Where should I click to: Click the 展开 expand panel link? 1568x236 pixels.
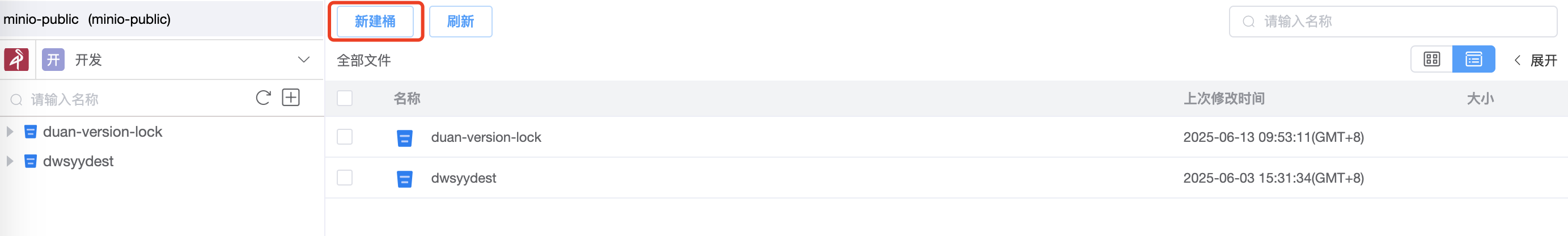(1536, 60)
